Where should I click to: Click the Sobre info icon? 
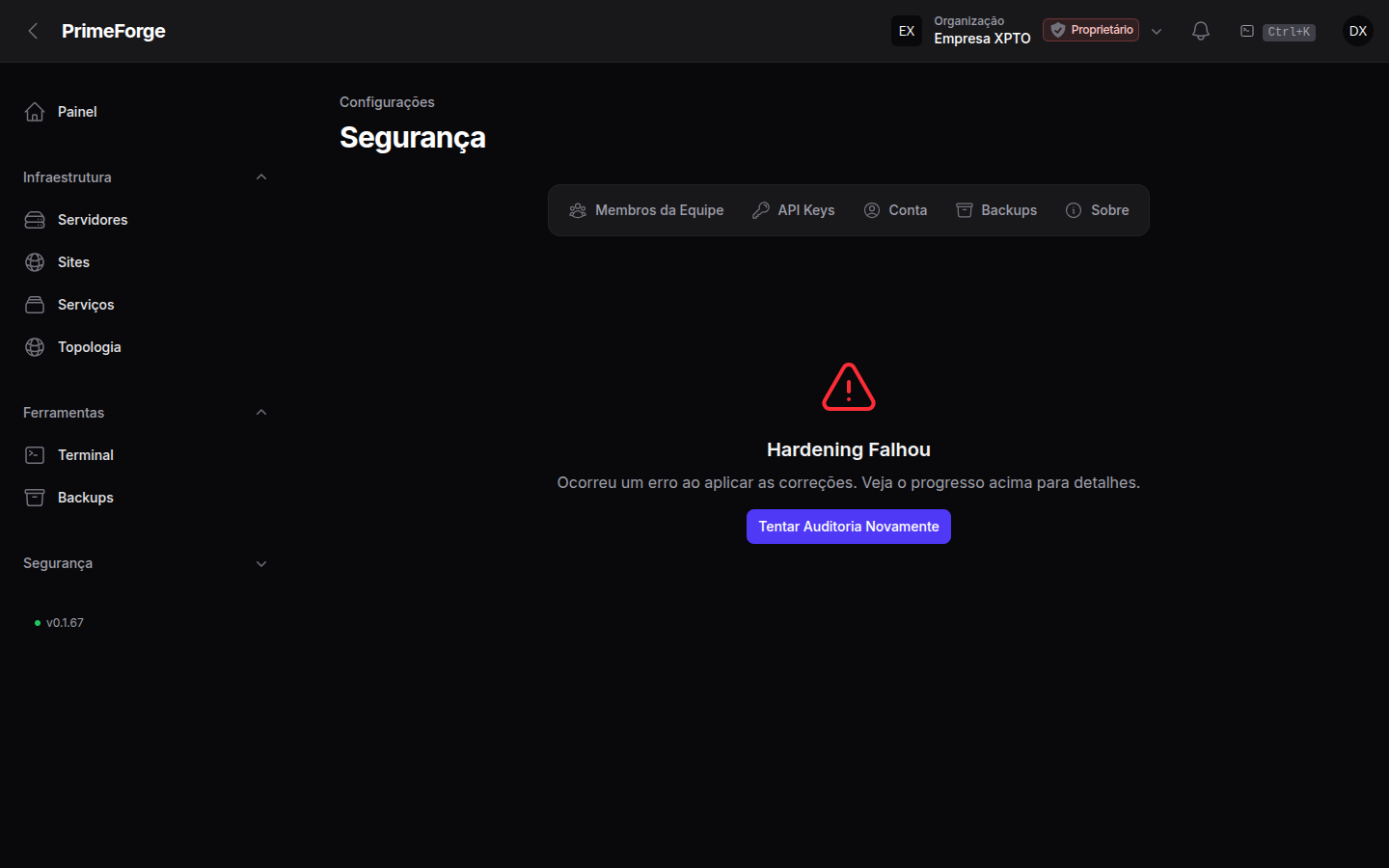point(1074,210)
